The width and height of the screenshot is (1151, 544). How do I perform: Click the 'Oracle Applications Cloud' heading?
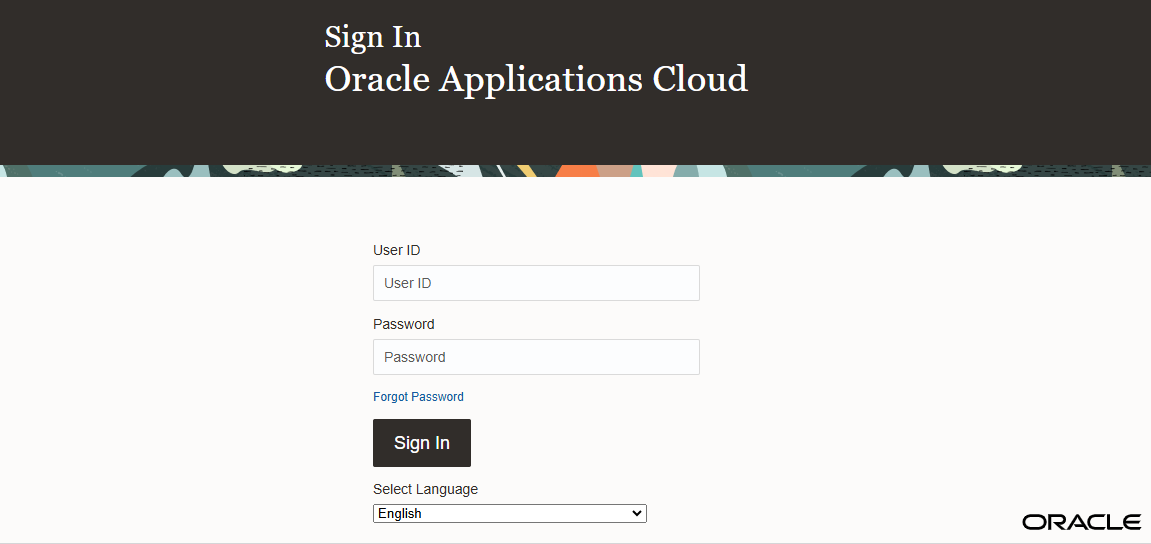point(536,79)
